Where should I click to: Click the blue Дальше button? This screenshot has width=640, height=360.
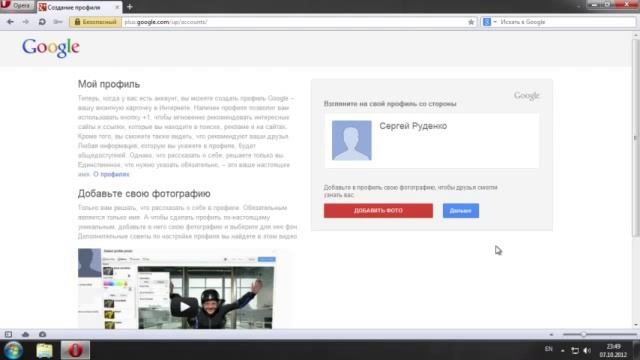(x=461, y=211)
